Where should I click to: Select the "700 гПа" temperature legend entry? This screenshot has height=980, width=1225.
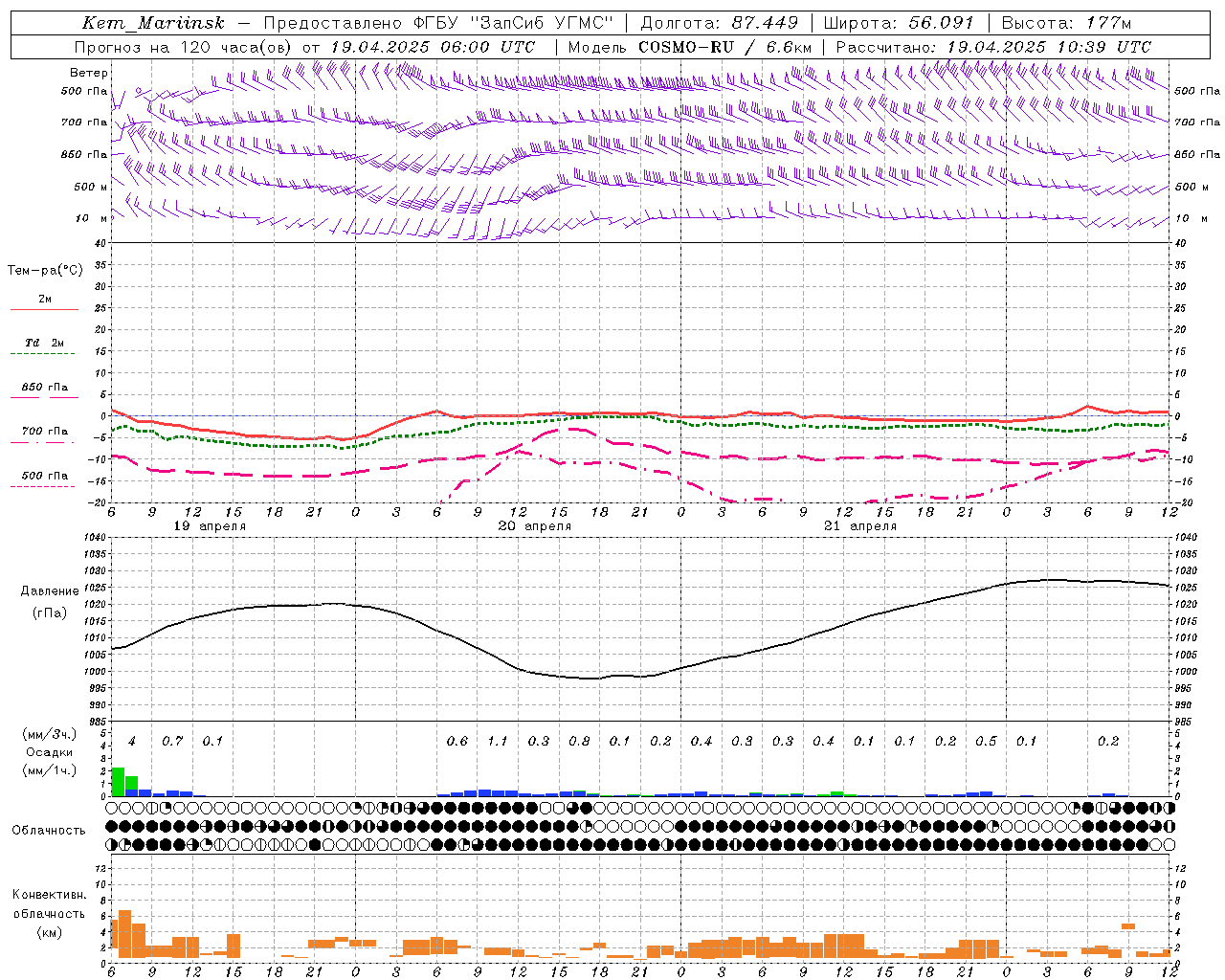pyautogui.click(x=45, y=432)
